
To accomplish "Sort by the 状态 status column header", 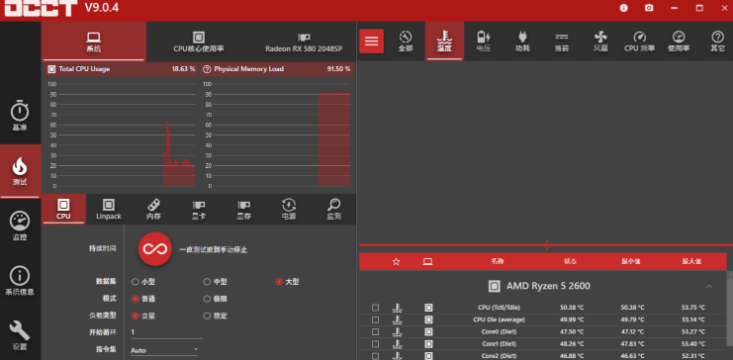I will (571, 262).
